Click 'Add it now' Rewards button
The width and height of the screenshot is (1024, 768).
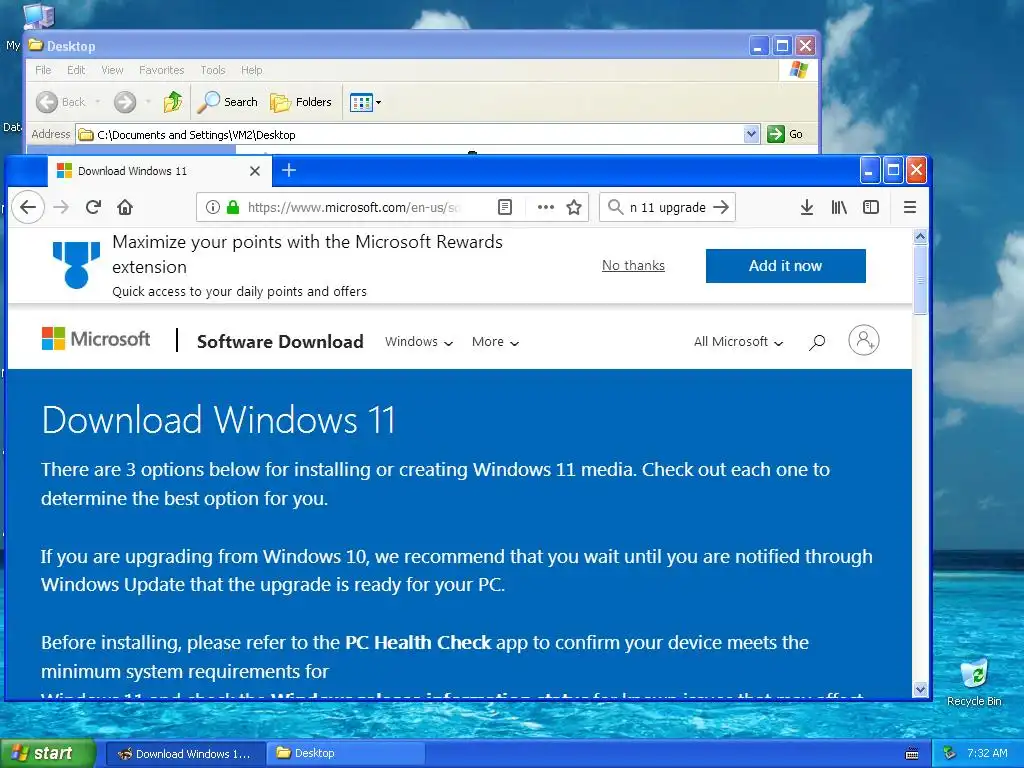tap(786, 266)
